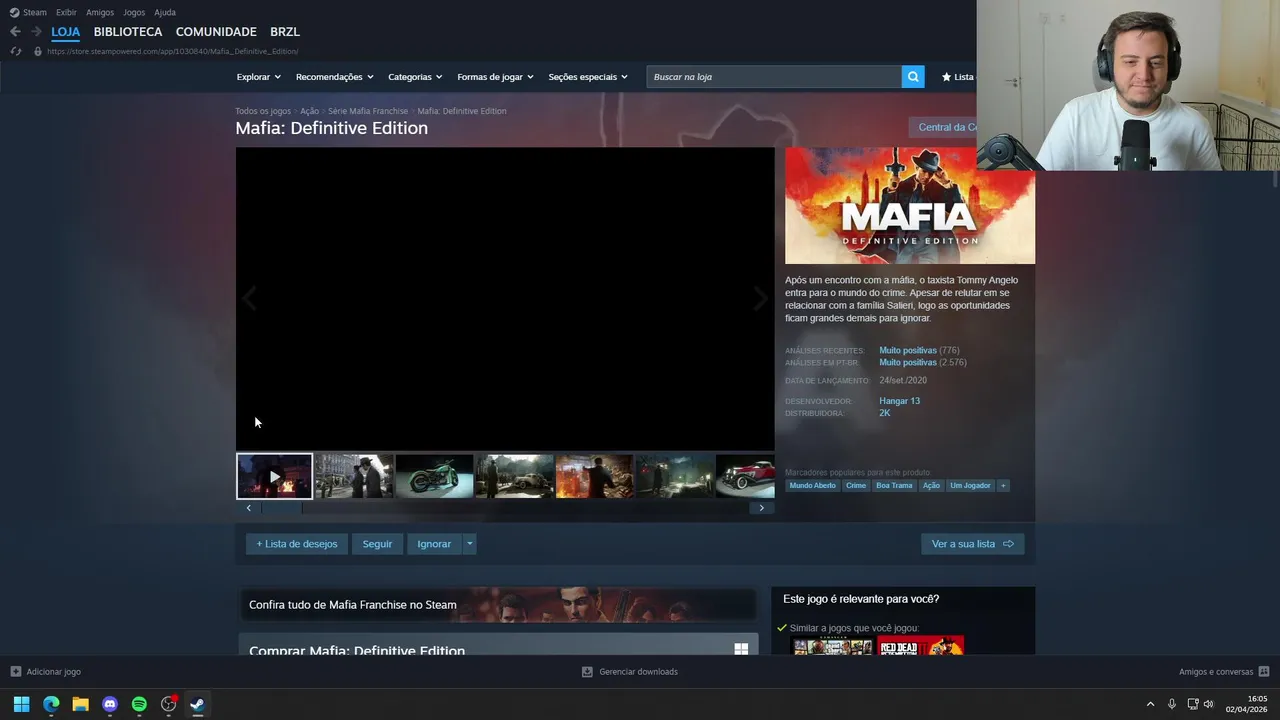Select the Crime tag

856,486
